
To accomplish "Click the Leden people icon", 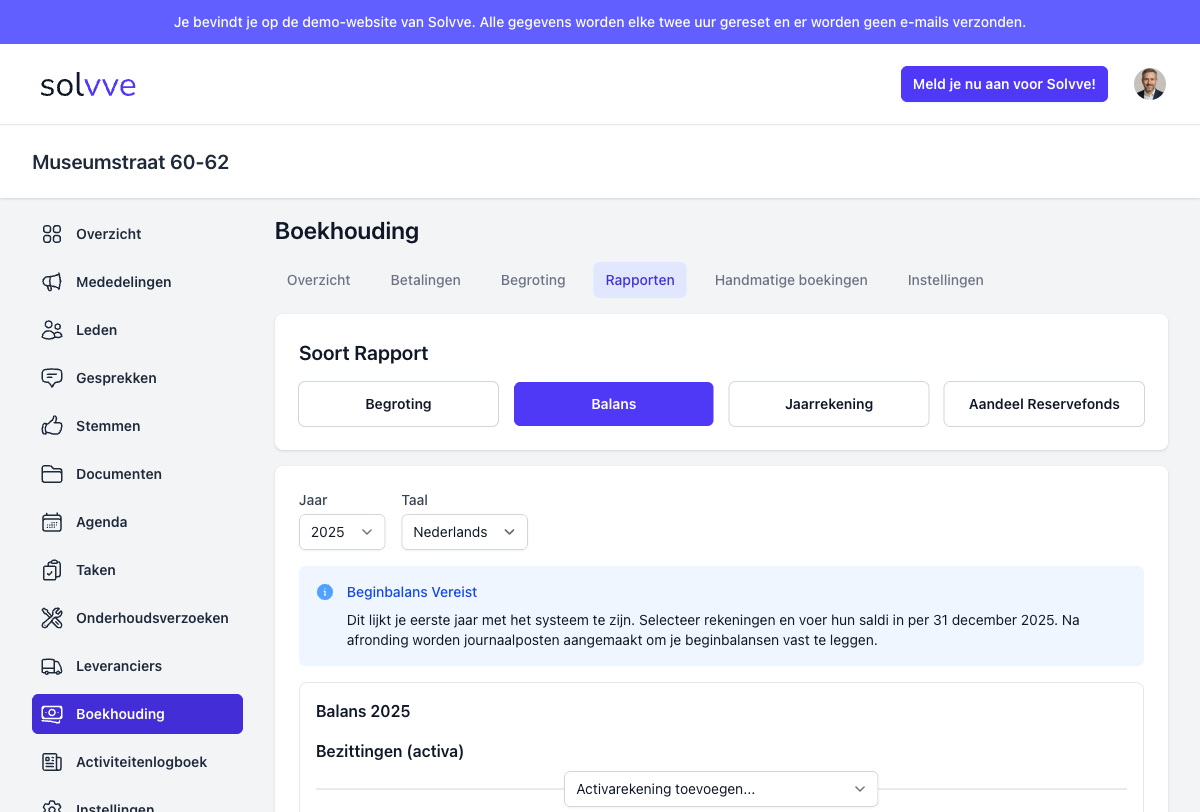I will coord(52,330).
